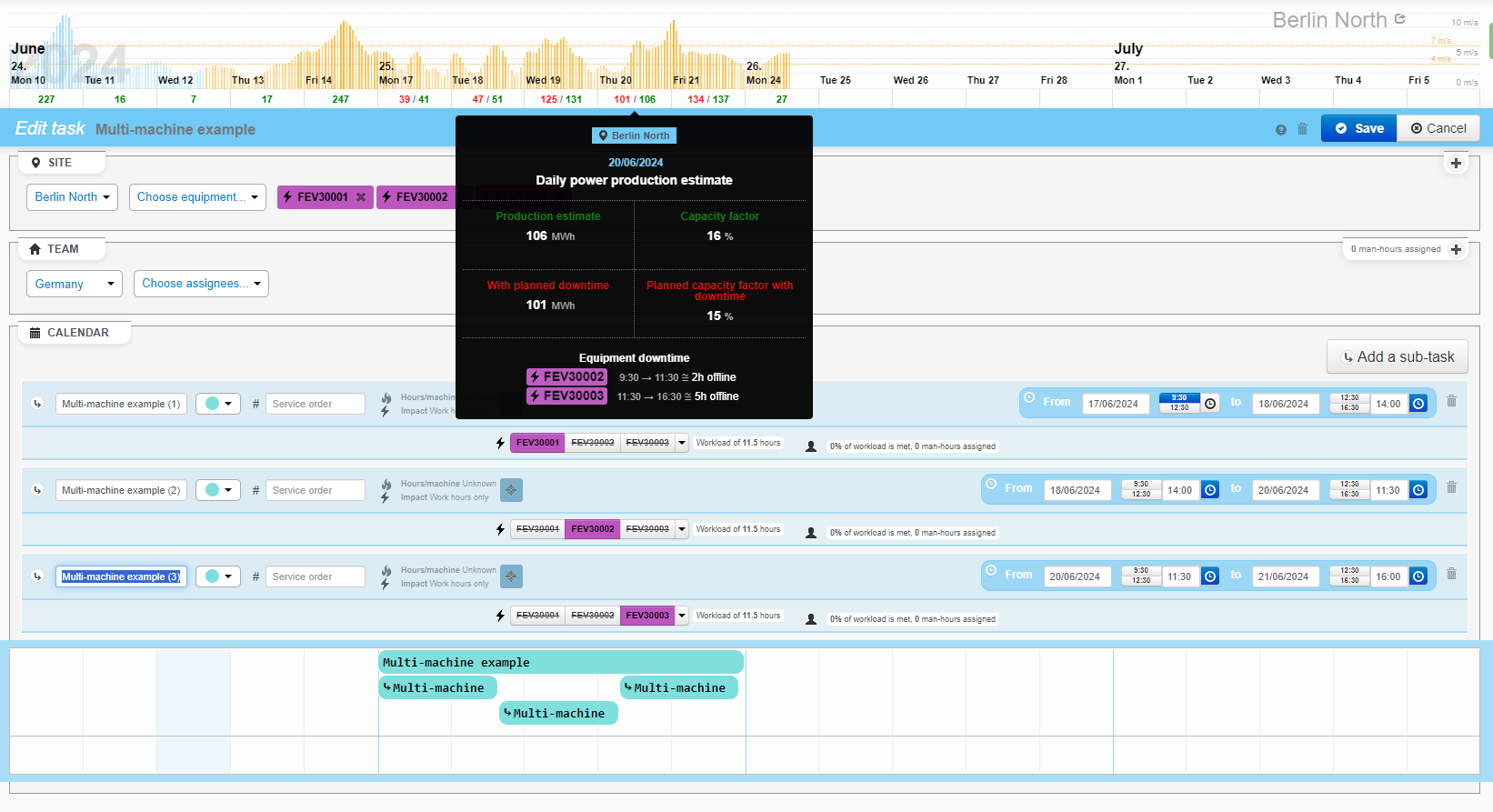Open help icon in Edit task header

[1280, 130]
